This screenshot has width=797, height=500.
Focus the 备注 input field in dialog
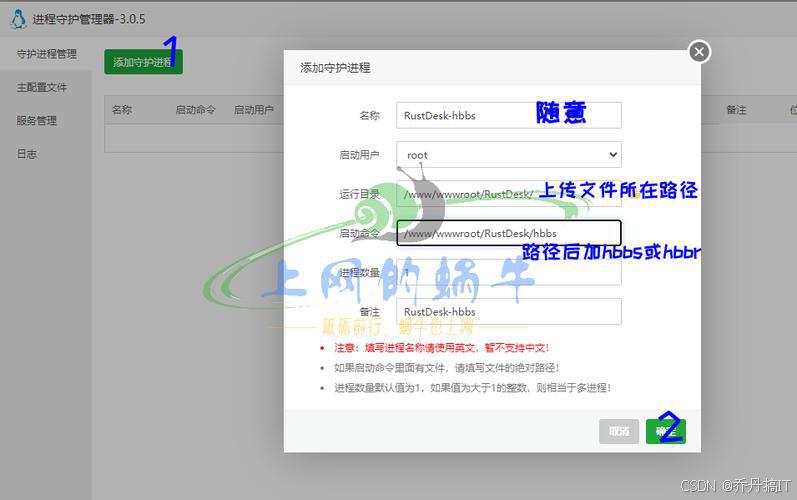(509, 311)
